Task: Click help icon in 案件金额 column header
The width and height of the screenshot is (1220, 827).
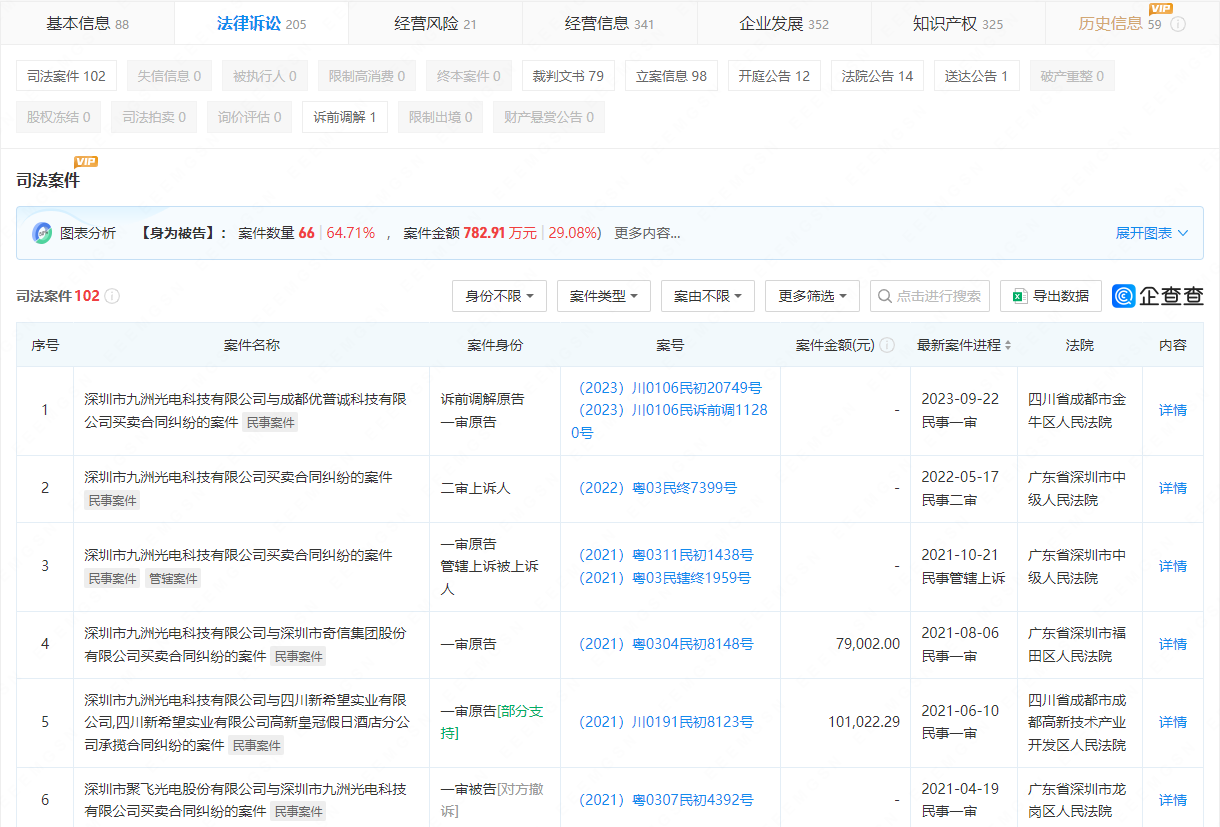Action: pyautogui.click(x=885, y=345)
